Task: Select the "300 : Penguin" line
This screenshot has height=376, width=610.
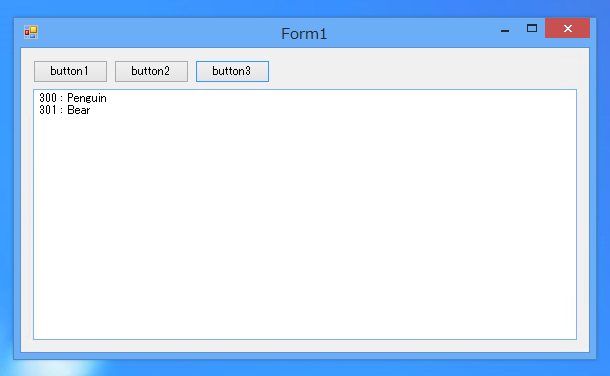Action: coord(73,98)
